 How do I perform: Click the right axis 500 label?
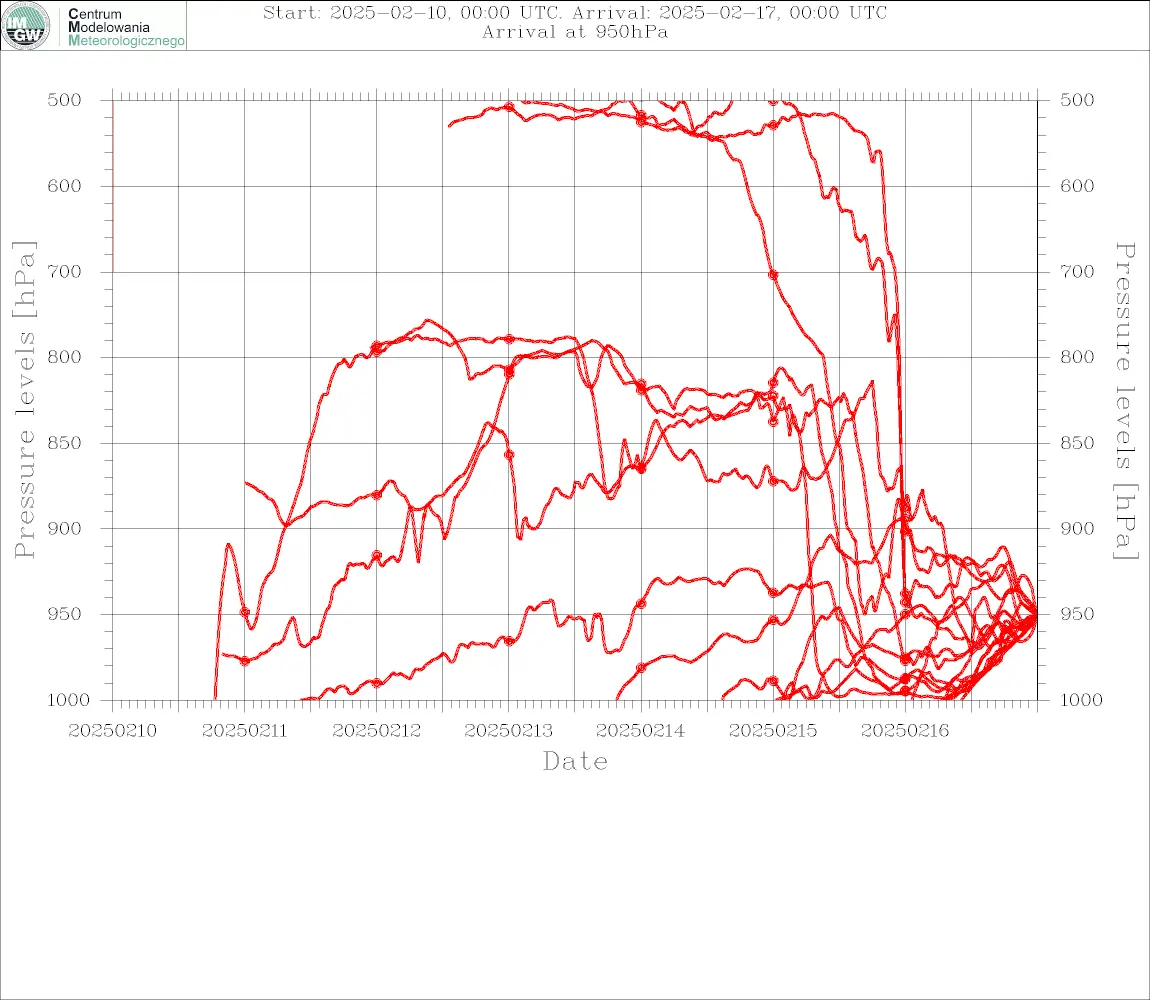pos(1077,100)
